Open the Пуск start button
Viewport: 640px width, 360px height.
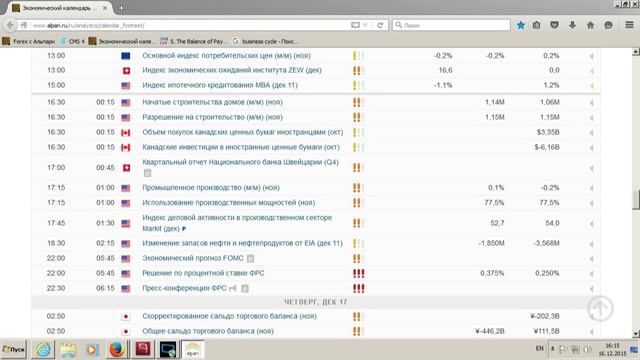click(x=13, y=349)
